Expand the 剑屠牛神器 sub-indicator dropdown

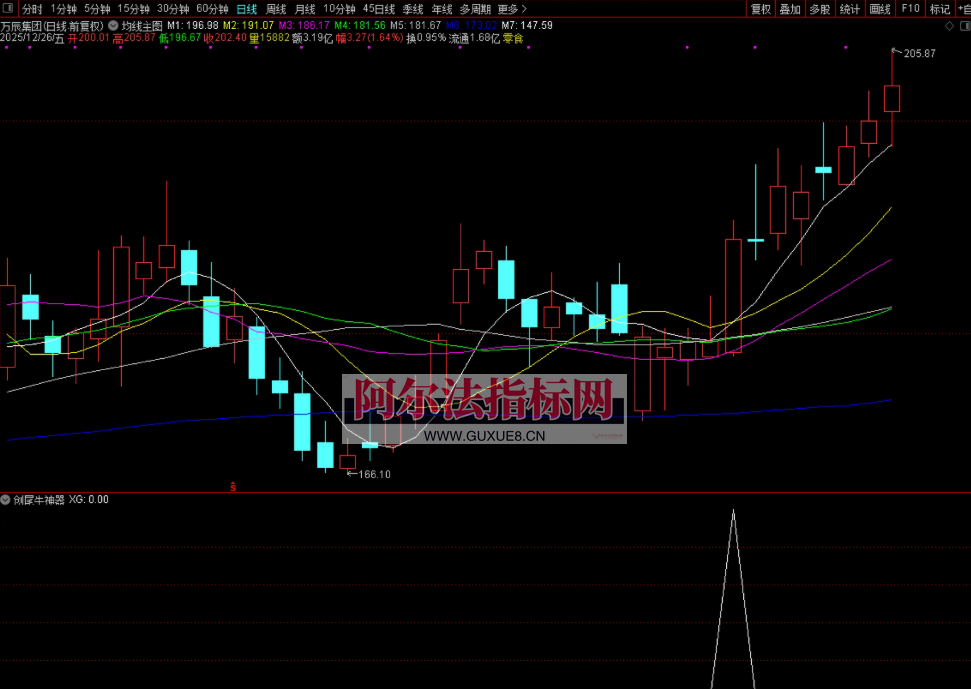click(6, 499)
